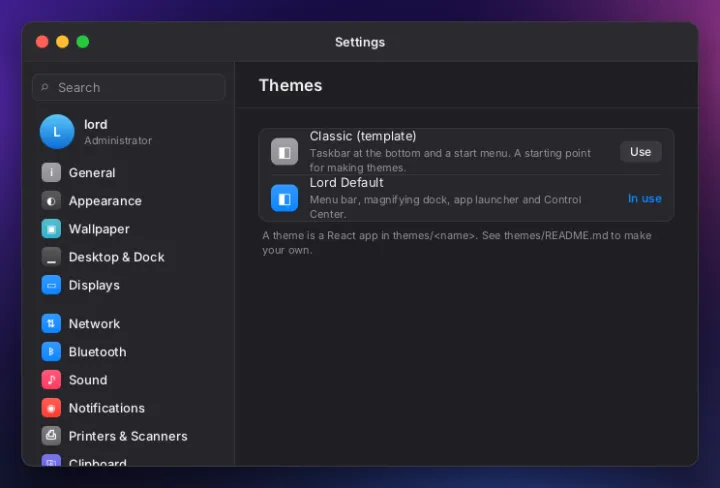
Task: Click the pink Sound note icon
Action: 51,380
